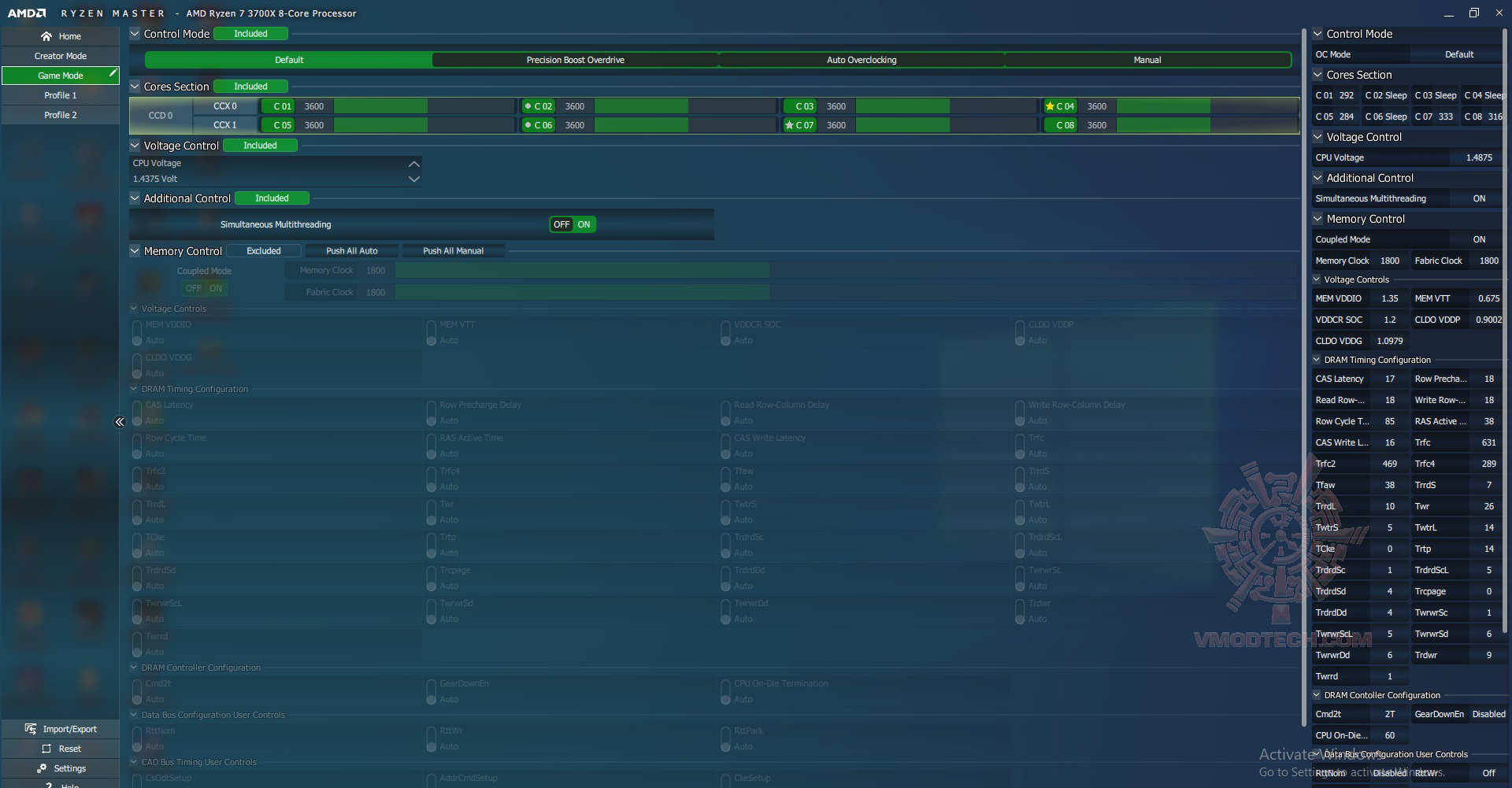Screen dimensions: 1512x788
Task: Select the Precision Boost Overdrive tab
Action: [576, 60]
